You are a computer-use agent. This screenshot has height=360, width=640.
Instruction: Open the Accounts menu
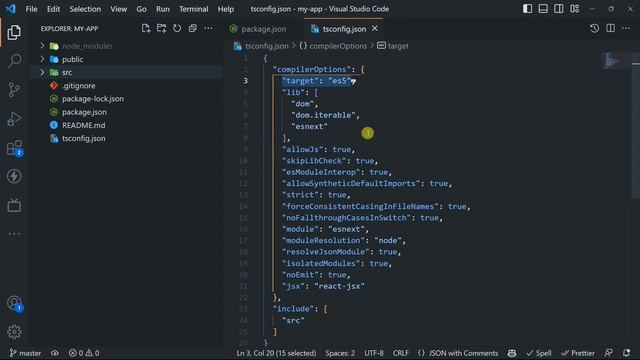point(14,303)
